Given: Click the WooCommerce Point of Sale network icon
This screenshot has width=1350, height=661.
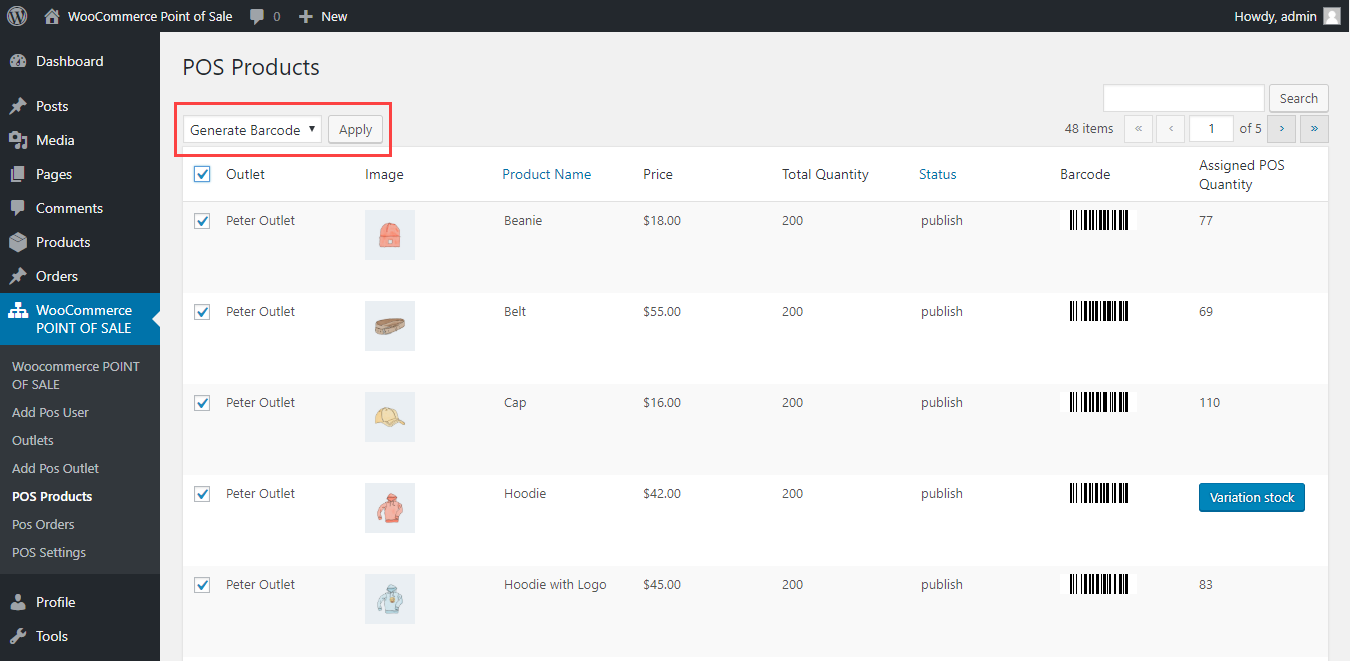Looking at the screenshot, I should pyautogui.click(x=18, y=311).
